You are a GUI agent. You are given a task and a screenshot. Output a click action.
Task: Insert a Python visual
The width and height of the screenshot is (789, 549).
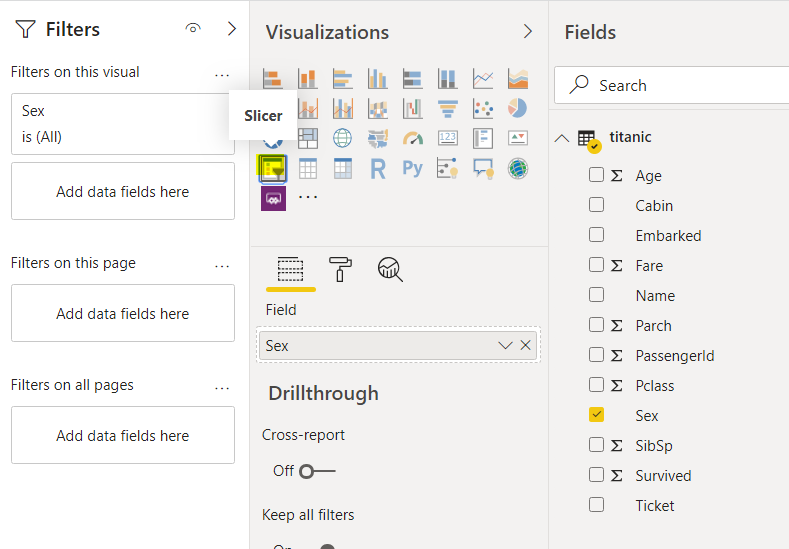[412, 168]
